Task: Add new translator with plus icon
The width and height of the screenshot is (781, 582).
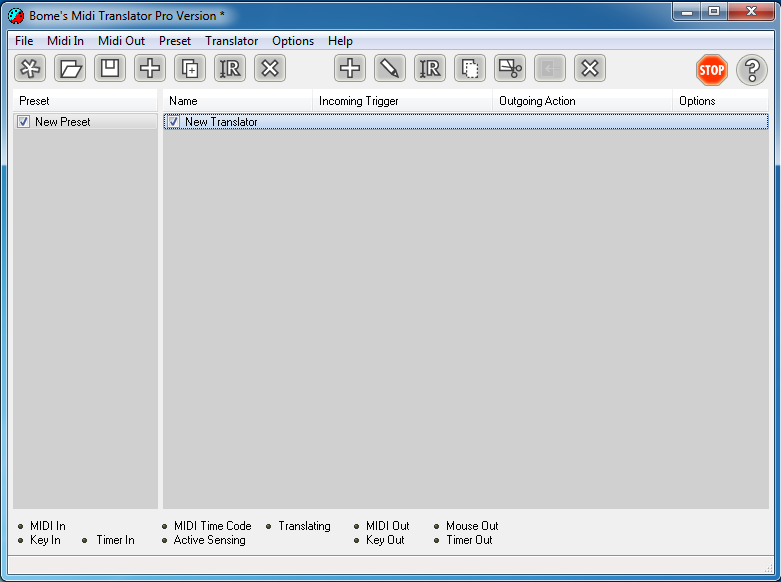Action: point(350,68)
